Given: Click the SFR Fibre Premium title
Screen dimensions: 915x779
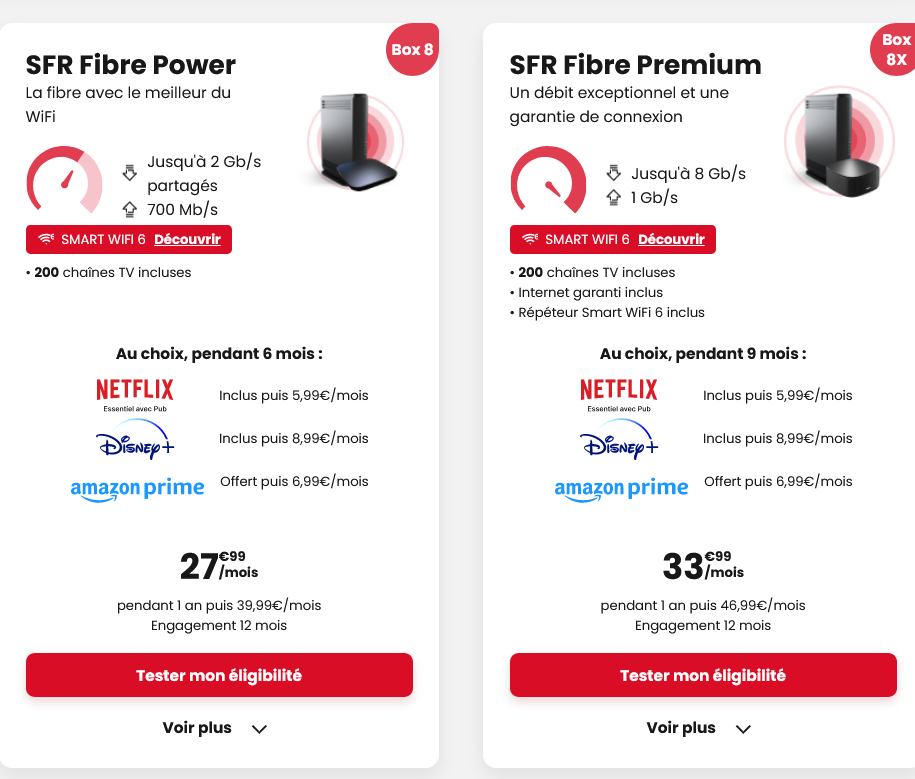Looking at the screenshot, I should click(635, 65).
